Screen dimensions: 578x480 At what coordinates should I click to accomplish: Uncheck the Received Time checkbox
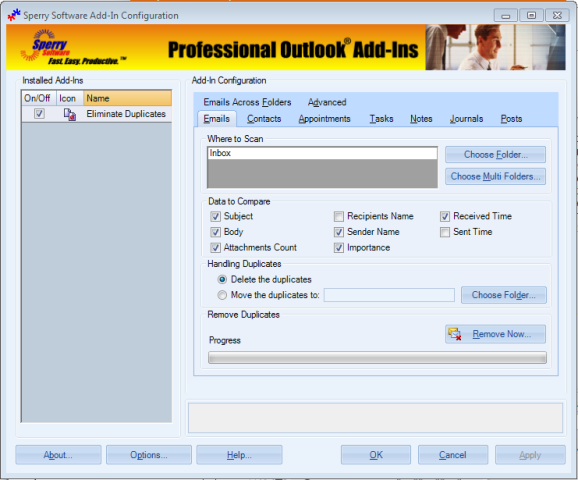pyautogui.click(x=445, y=216)
